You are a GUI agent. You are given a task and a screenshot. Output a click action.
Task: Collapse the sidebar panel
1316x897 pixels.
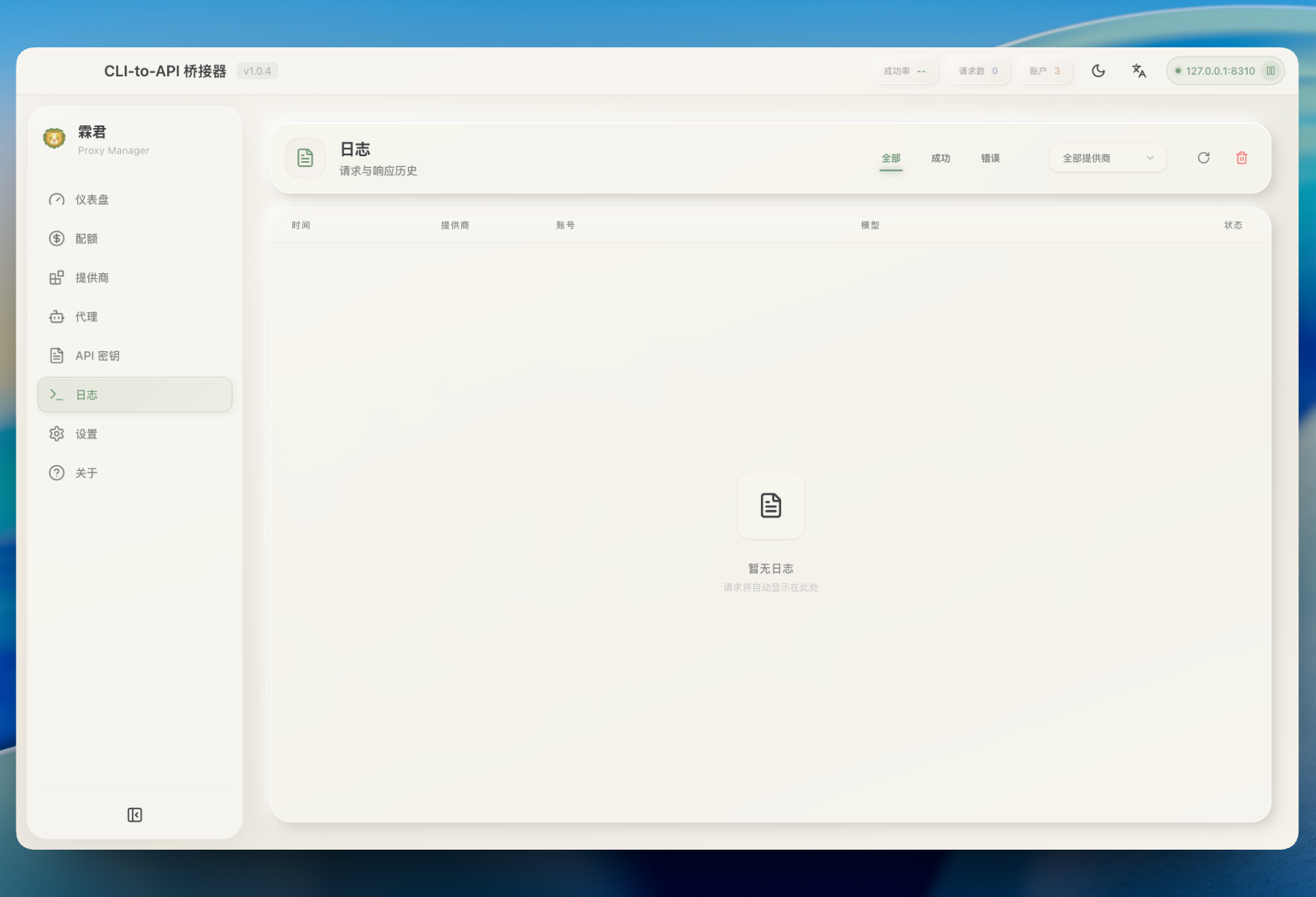[135, 815]
